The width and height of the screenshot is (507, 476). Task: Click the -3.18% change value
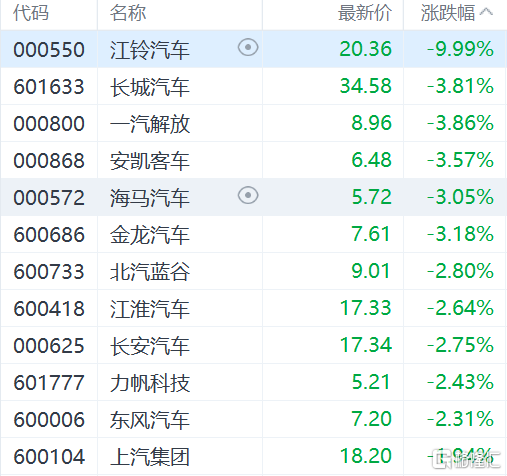460,234
